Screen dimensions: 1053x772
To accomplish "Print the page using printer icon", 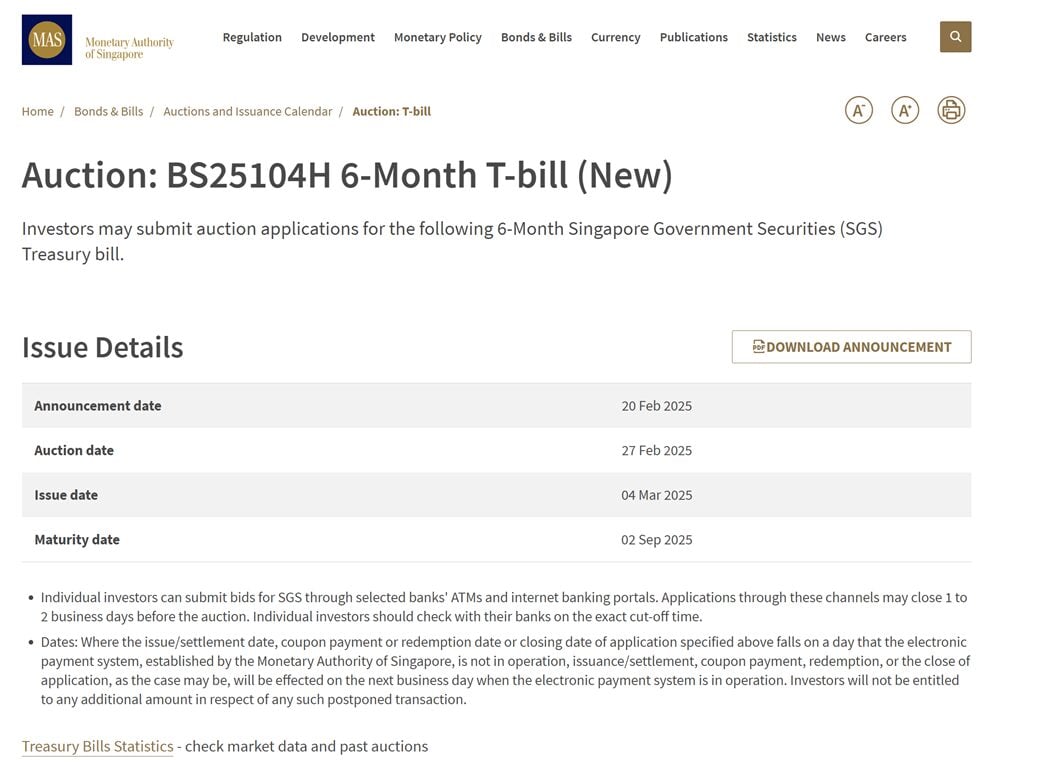I will point(951,110).
